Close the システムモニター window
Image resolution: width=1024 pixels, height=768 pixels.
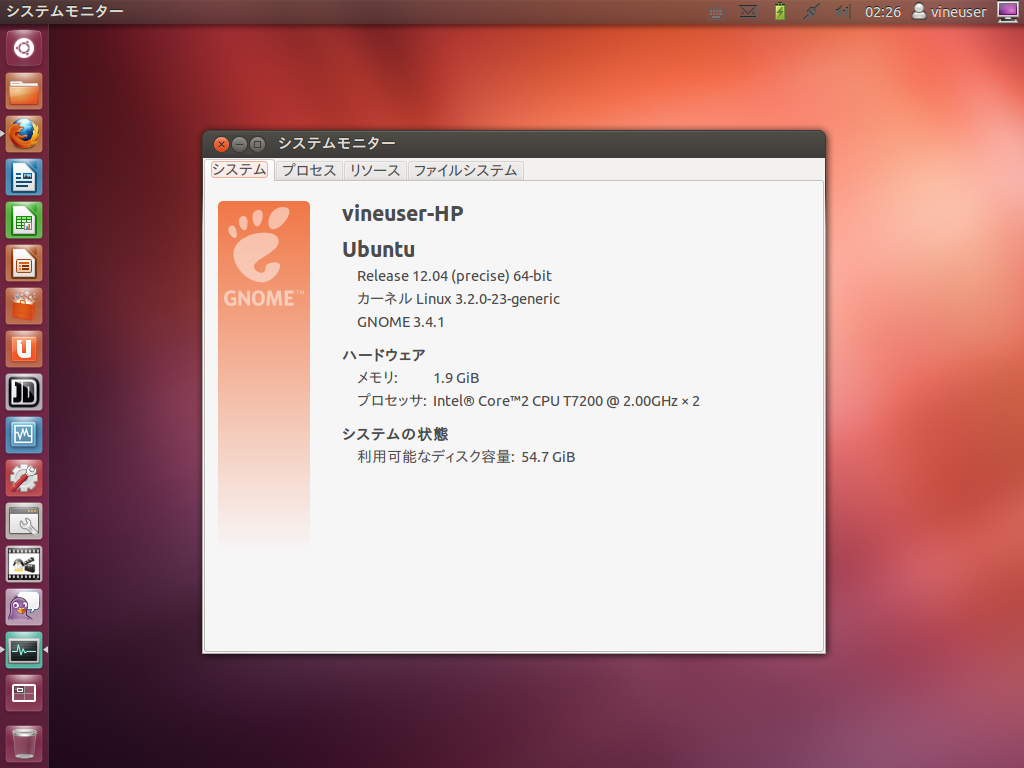221,144
